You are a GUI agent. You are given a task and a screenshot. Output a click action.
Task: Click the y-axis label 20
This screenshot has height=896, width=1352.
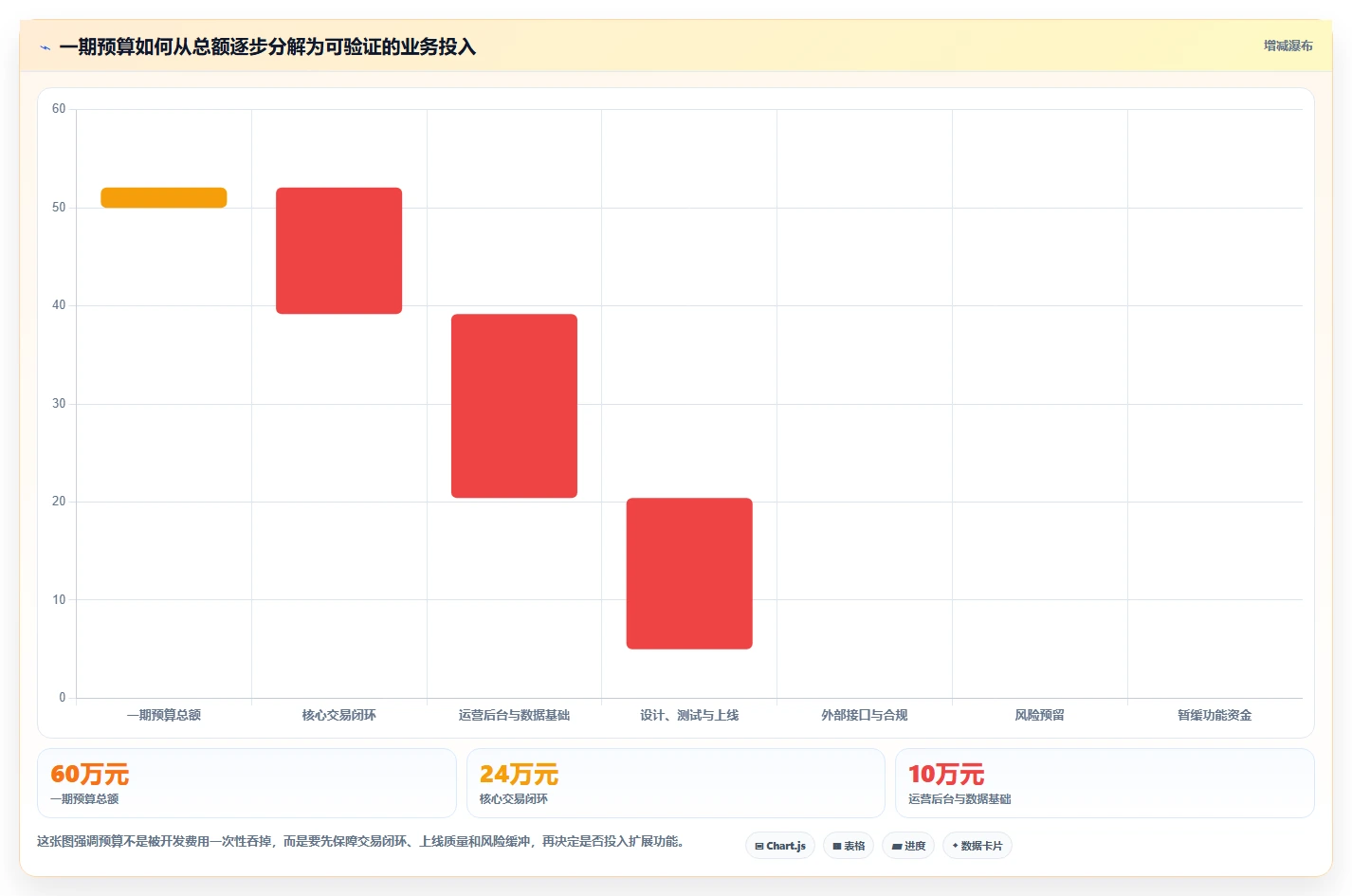point(59,502)
